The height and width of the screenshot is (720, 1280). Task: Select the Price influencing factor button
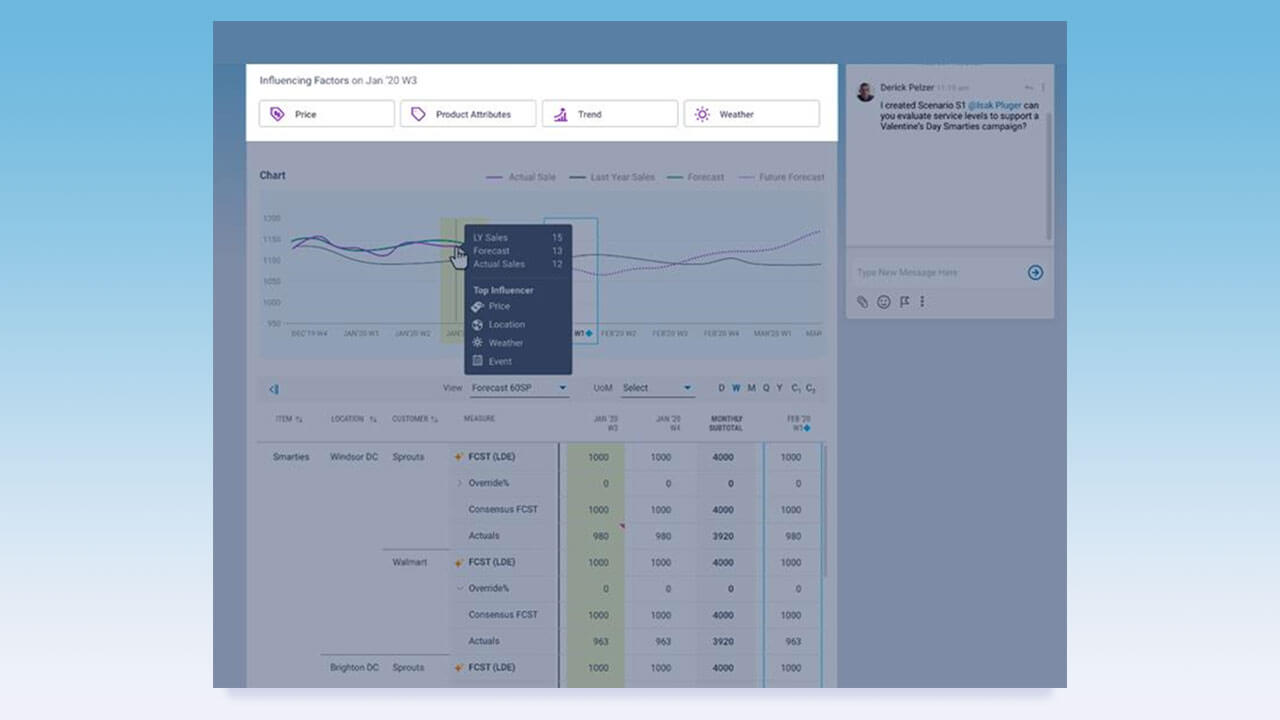click(x=327, y=114)
